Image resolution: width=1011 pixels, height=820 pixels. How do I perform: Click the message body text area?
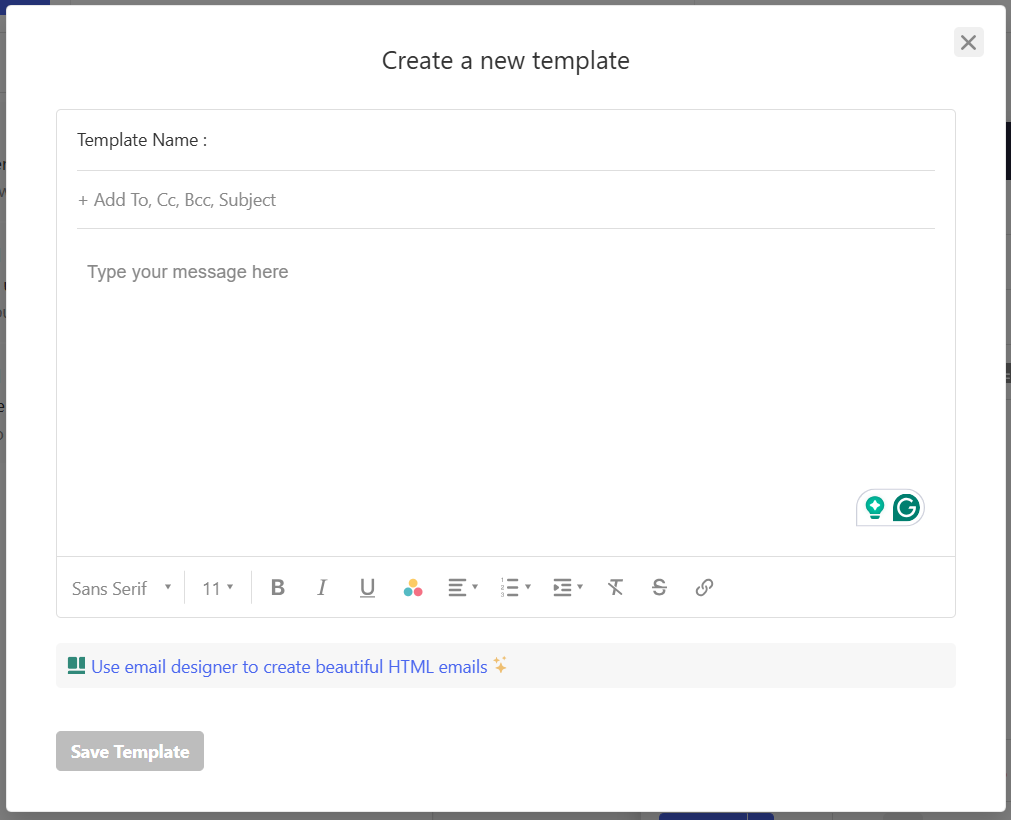tap(506, 393)
